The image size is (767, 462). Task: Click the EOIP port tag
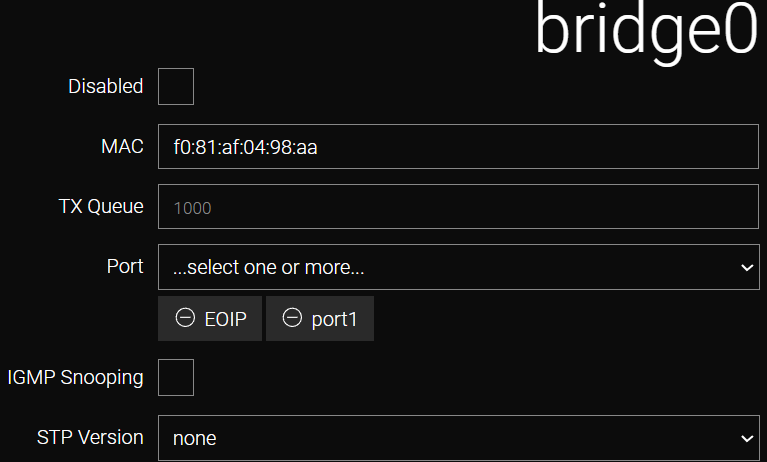point(210,319)
